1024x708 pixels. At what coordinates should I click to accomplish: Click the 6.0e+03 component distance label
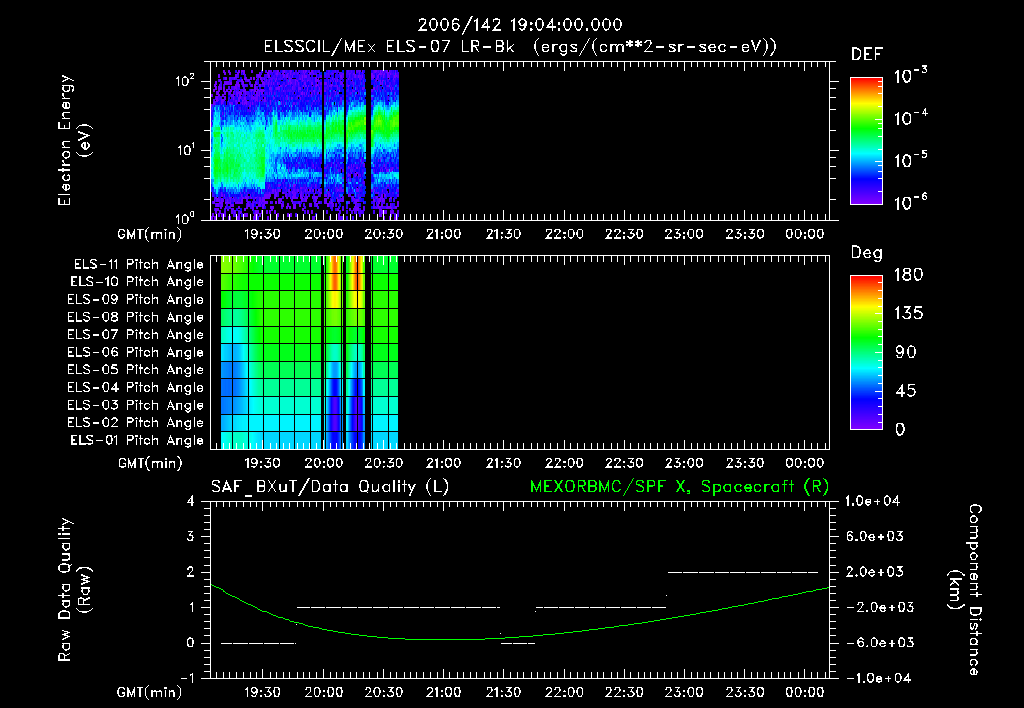[874, 536]
